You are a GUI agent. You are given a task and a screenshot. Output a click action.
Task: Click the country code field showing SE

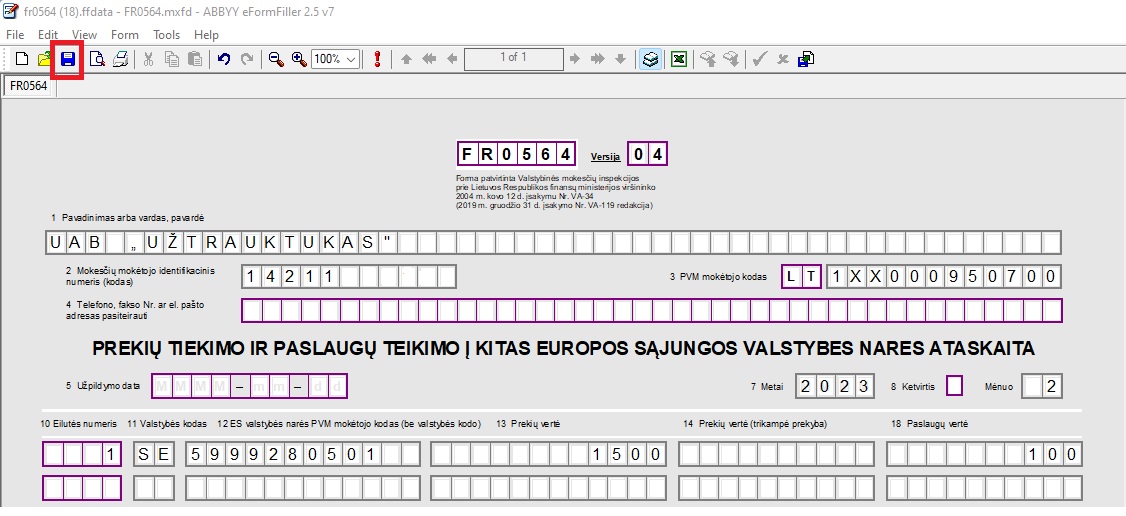tap(154, 454)
